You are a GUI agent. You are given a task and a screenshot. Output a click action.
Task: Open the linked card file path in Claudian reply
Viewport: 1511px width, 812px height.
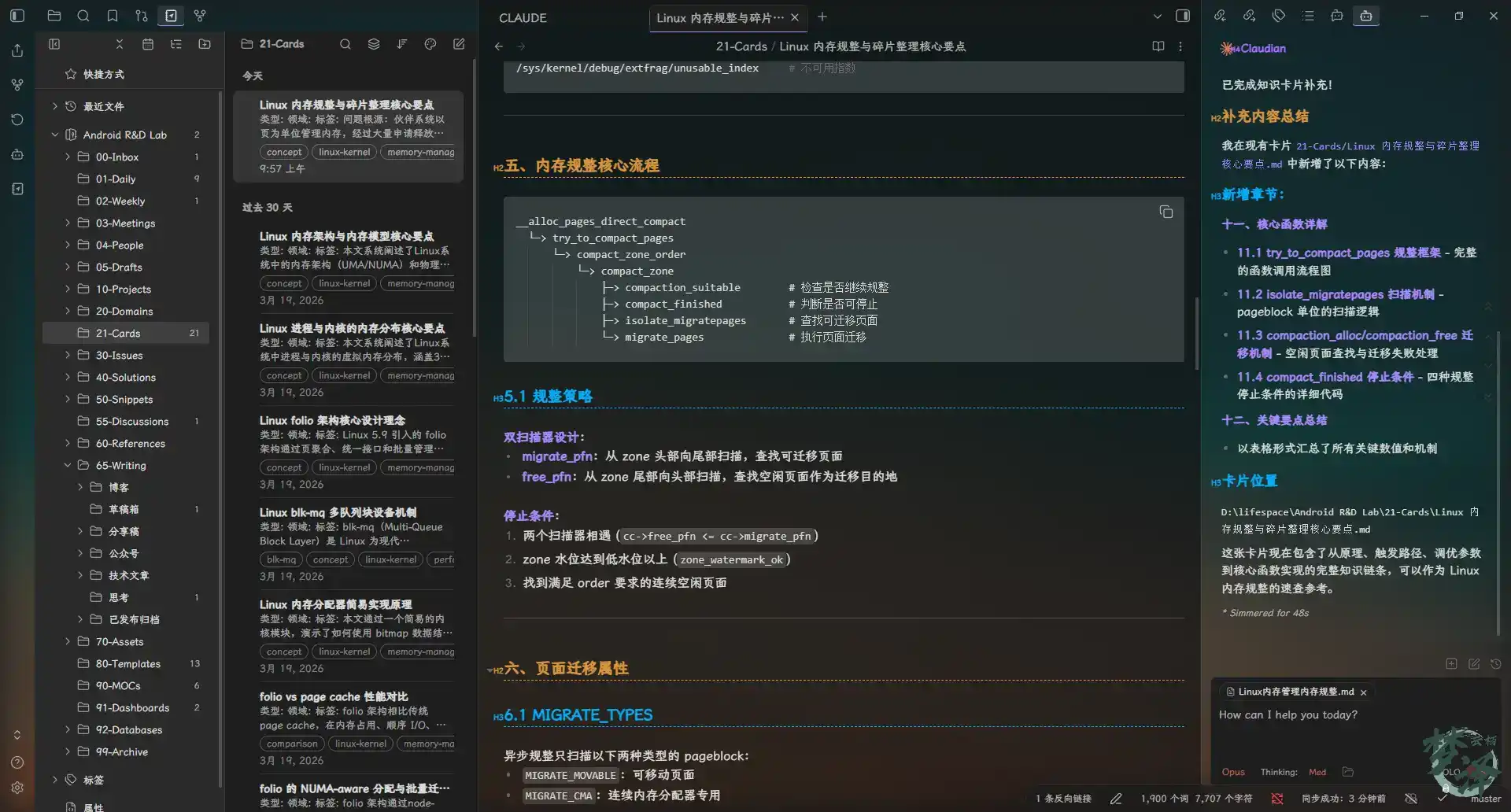pos(1349,154)
